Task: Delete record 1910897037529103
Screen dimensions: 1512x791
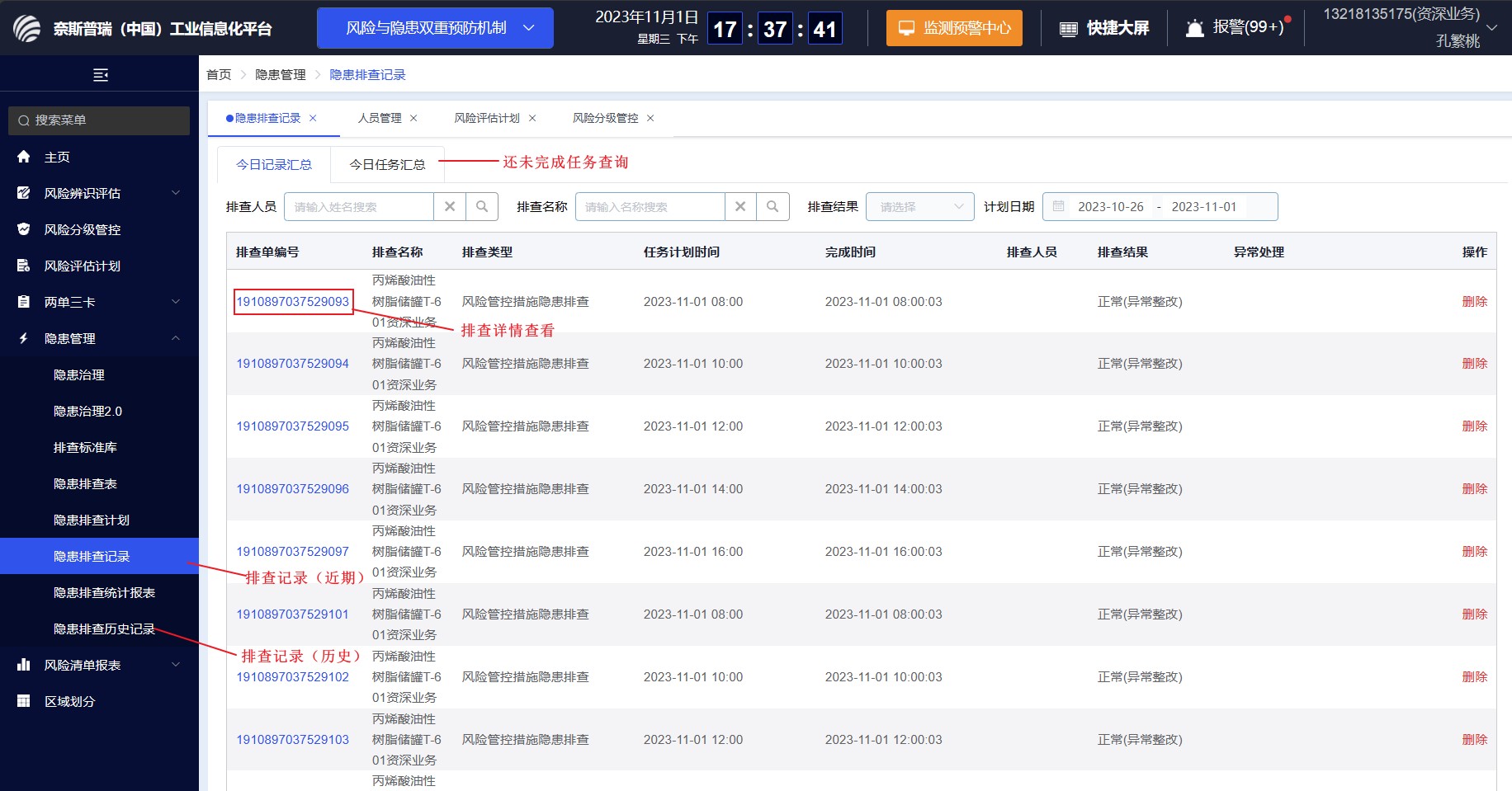Action: click(1474, 739)
